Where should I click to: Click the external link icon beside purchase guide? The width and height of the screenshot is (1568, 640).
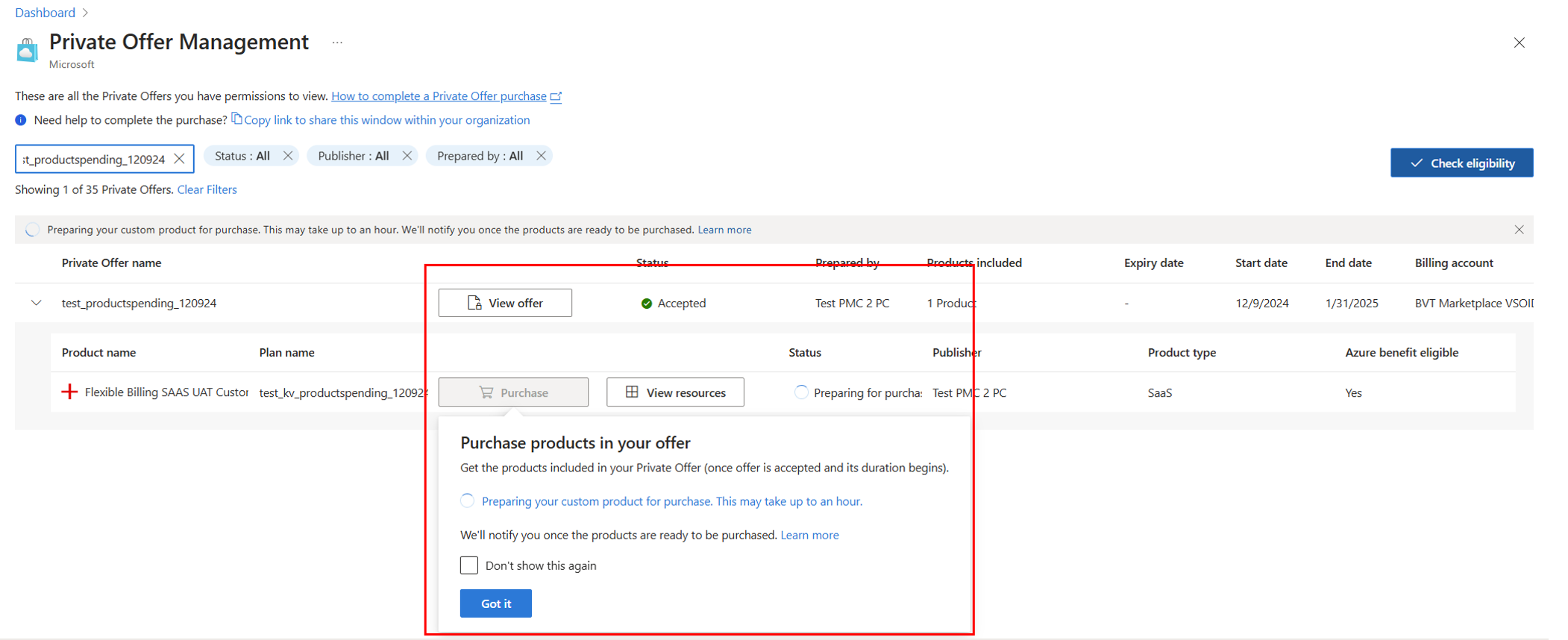pos(556,96)
